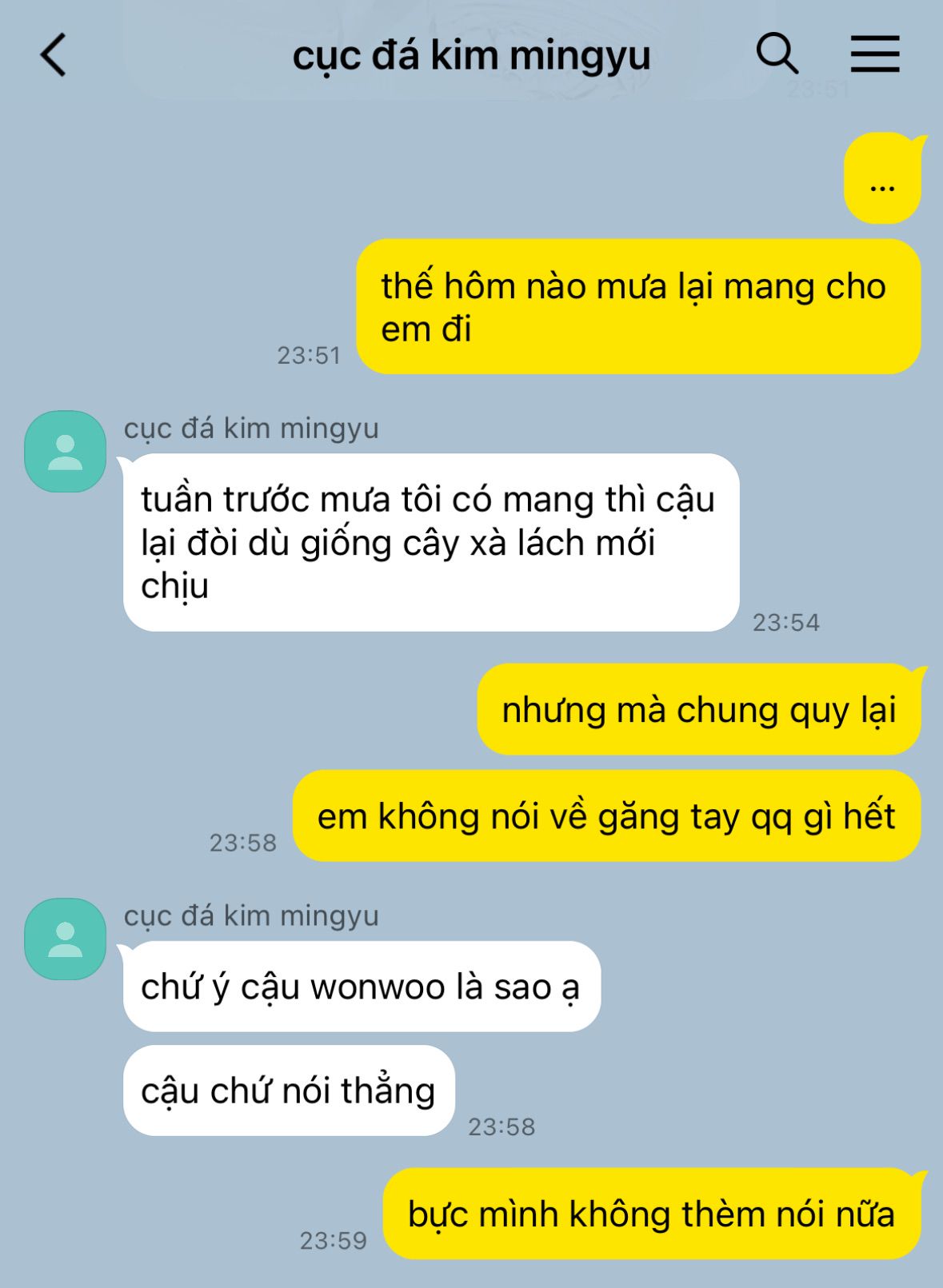943x1288 pixels.
Task: Open the hamburger menu icon
Action: point(874,54)
